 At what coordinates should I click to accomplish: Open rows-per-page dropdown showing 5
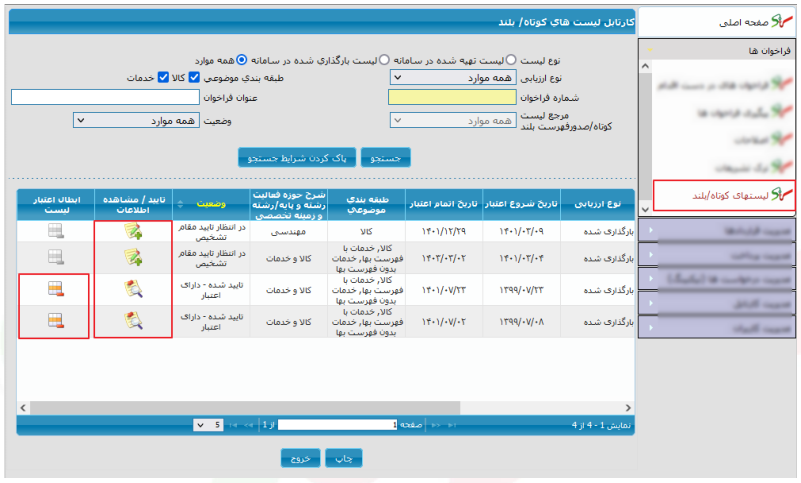click(208, 425)
